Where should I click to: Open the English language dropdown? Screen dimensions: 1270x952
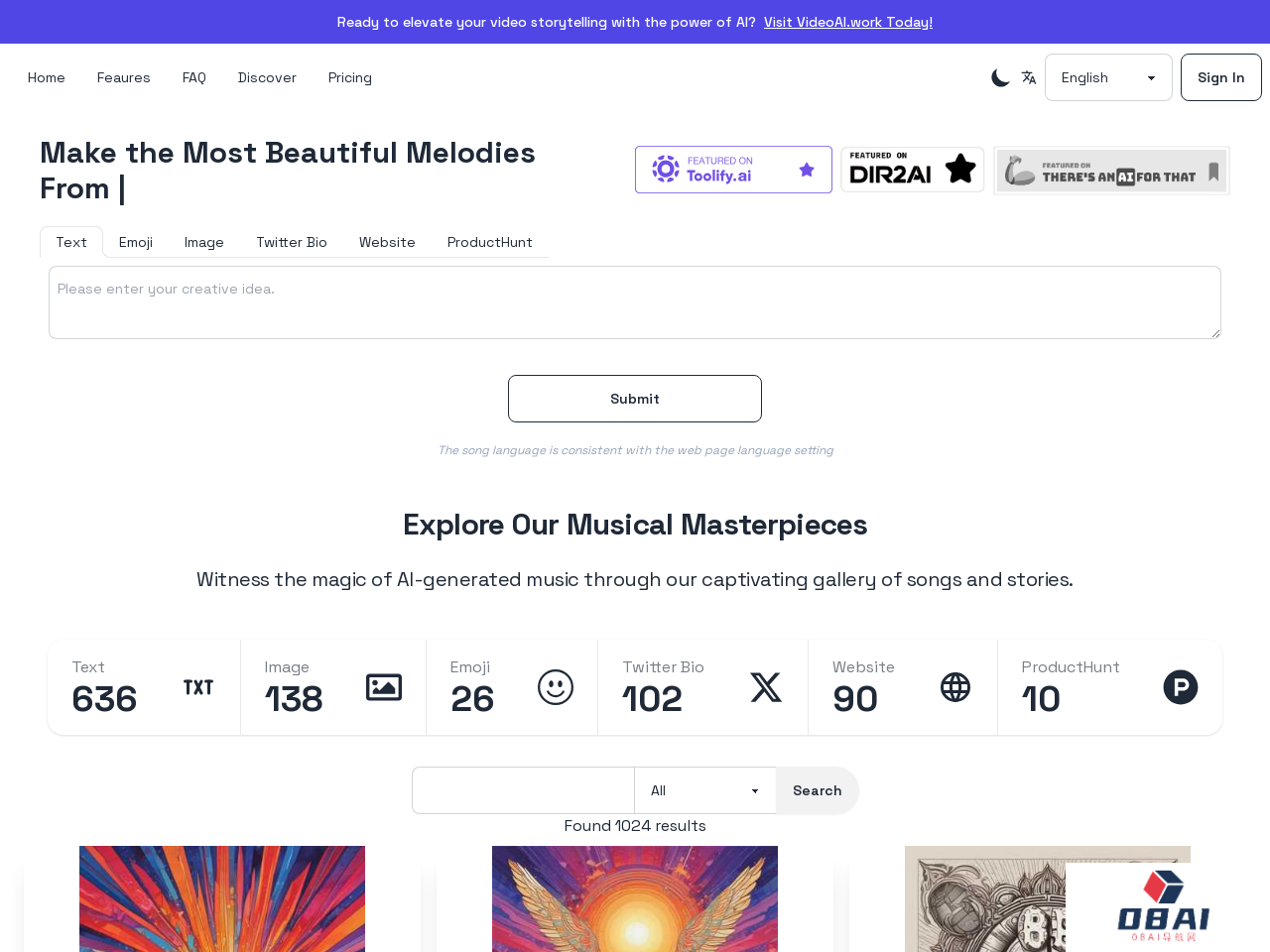[1108, 77]
